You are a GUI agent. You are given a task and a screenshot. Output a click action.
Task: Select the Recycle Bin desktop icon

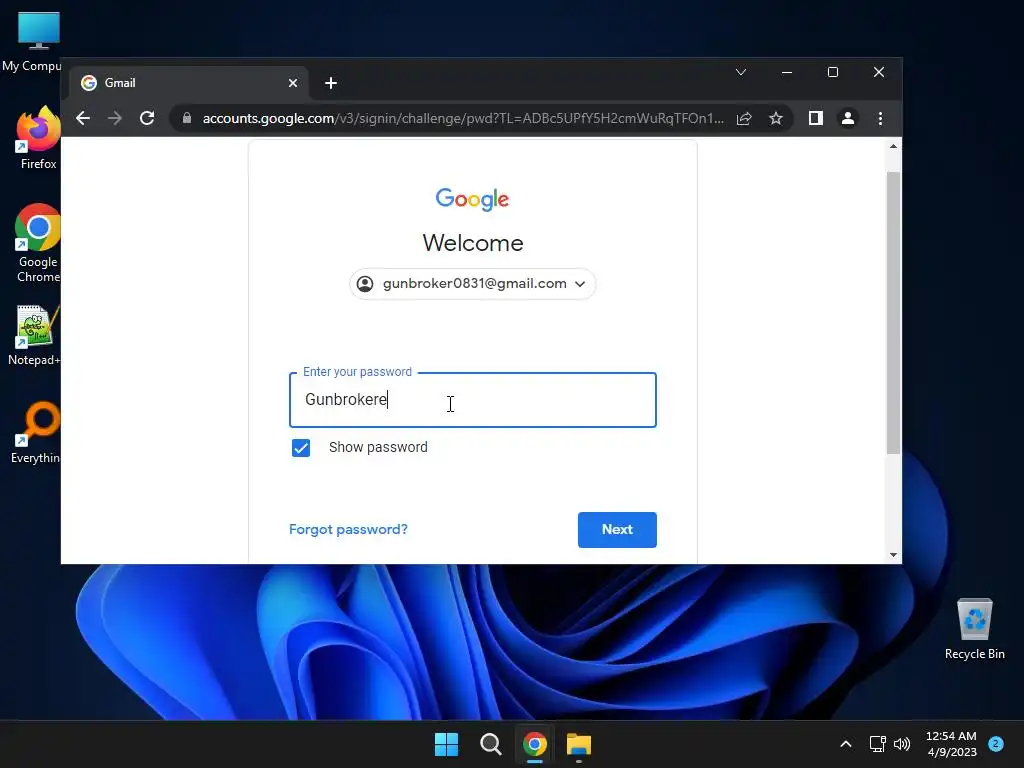click(974, 629)
